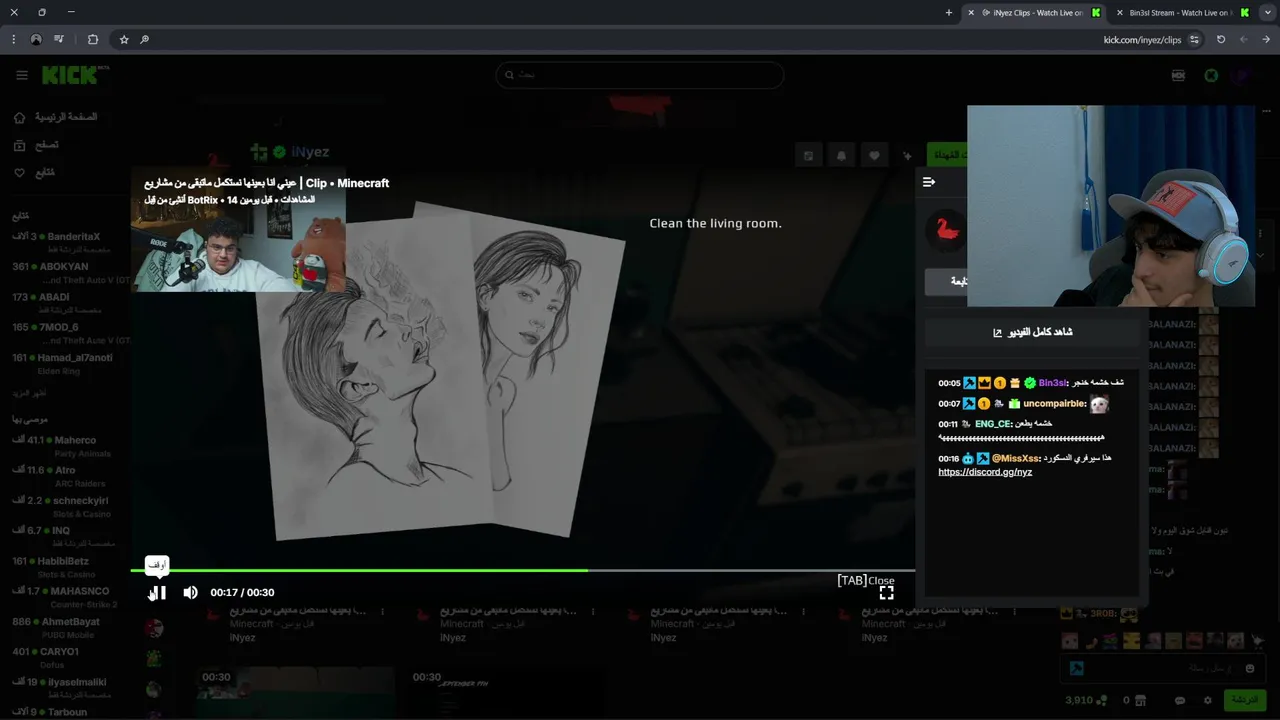Click the green chat send button
This screenshot has height=720, width=1280.
click(x=1245, y=700)
